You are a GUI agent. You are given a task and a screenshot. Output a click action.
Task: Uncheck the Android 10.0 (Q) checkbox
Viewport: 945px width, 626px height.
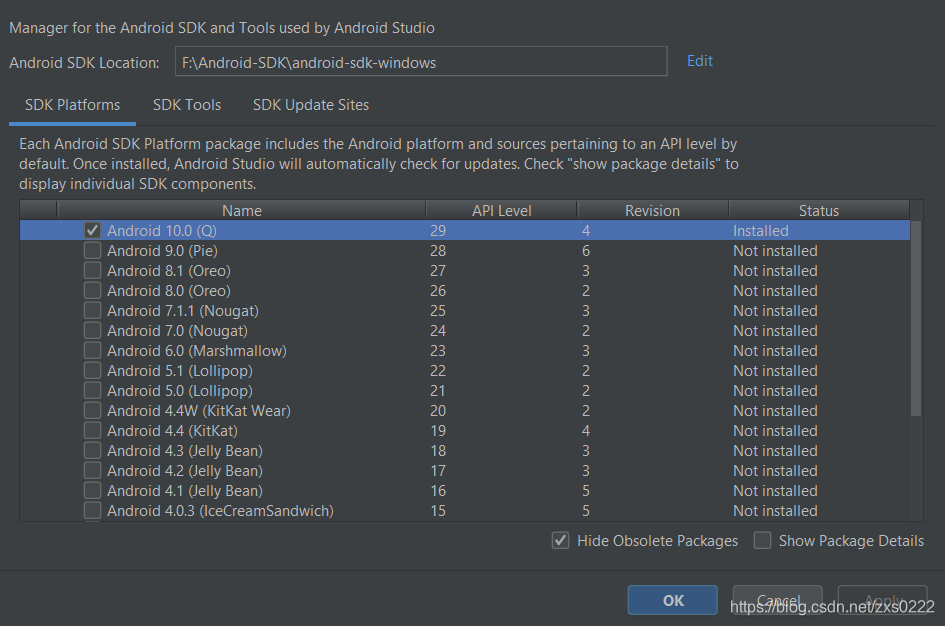[x=91, y=230]
